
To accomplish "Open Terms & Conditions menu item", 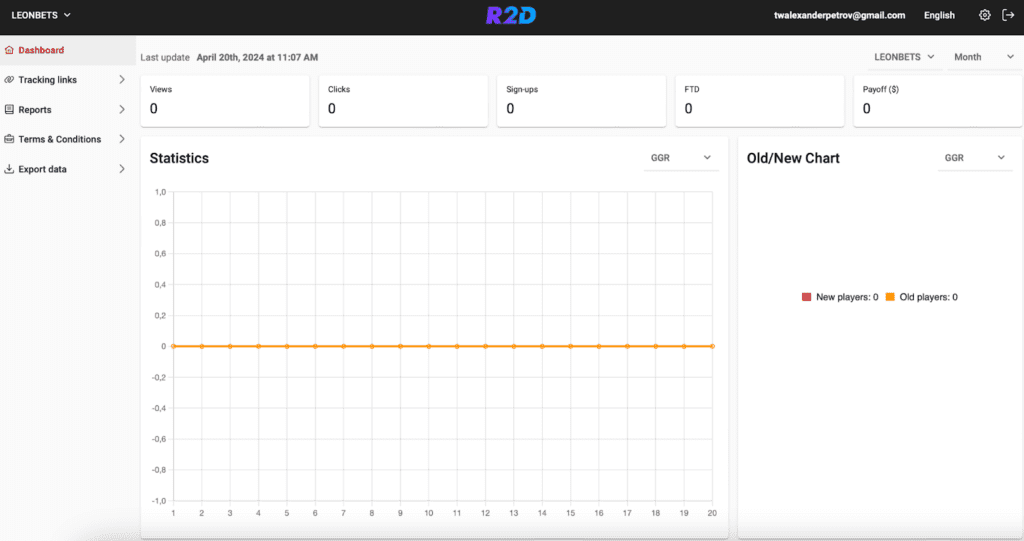I will click(x=59, y=139).
